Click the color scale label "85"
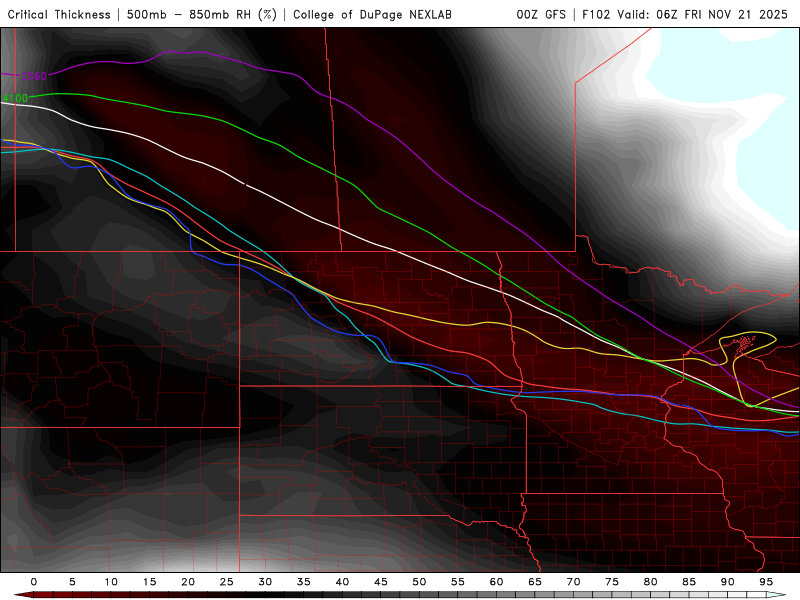800x600 pixels. [x=689, y=582]
